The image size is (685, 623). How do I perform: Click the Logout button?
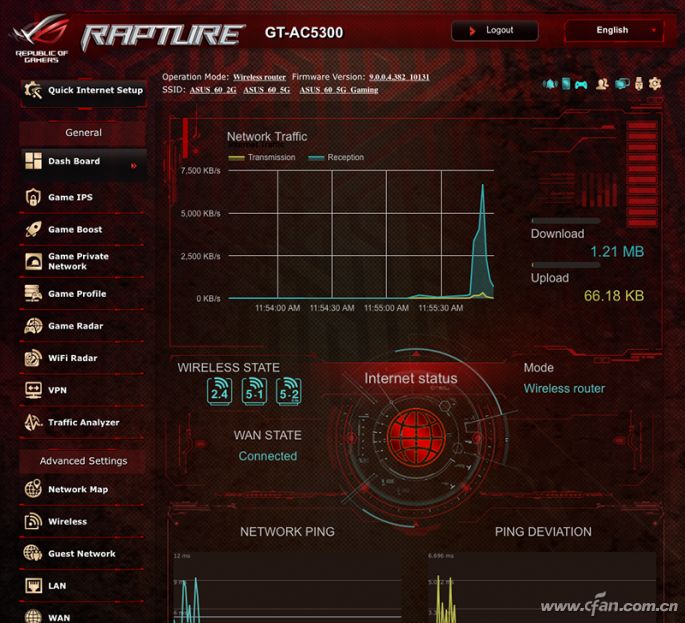tap(495, 31)
